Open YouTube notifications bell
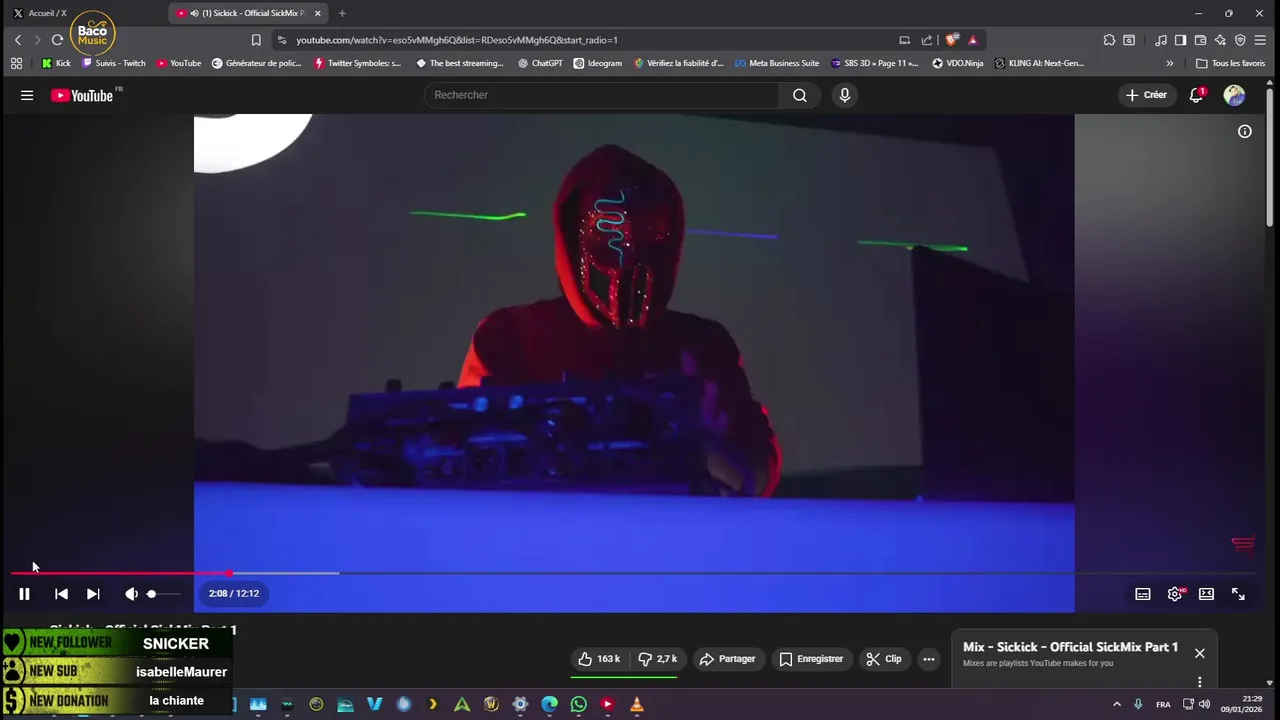The width and height of the screenshot is (1280, 720). click(x=1196, y=95)
